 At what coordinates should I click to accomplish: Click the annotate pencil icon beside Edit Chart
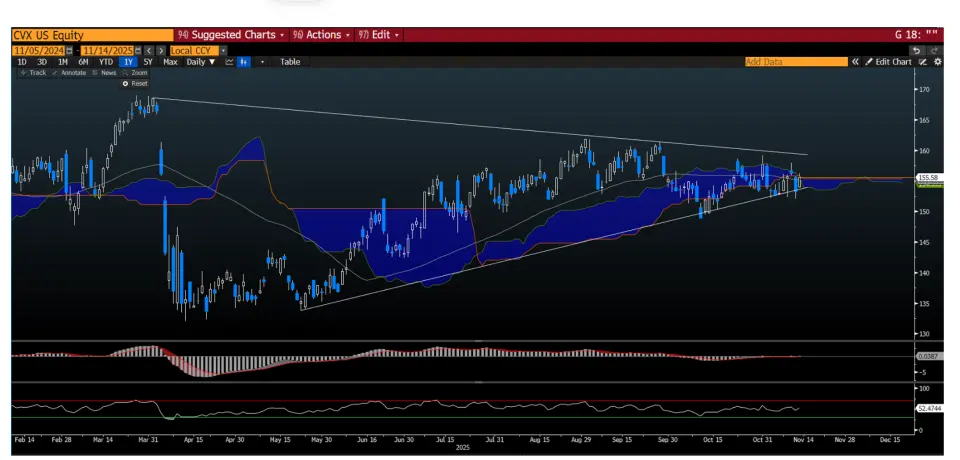(923, 62)
